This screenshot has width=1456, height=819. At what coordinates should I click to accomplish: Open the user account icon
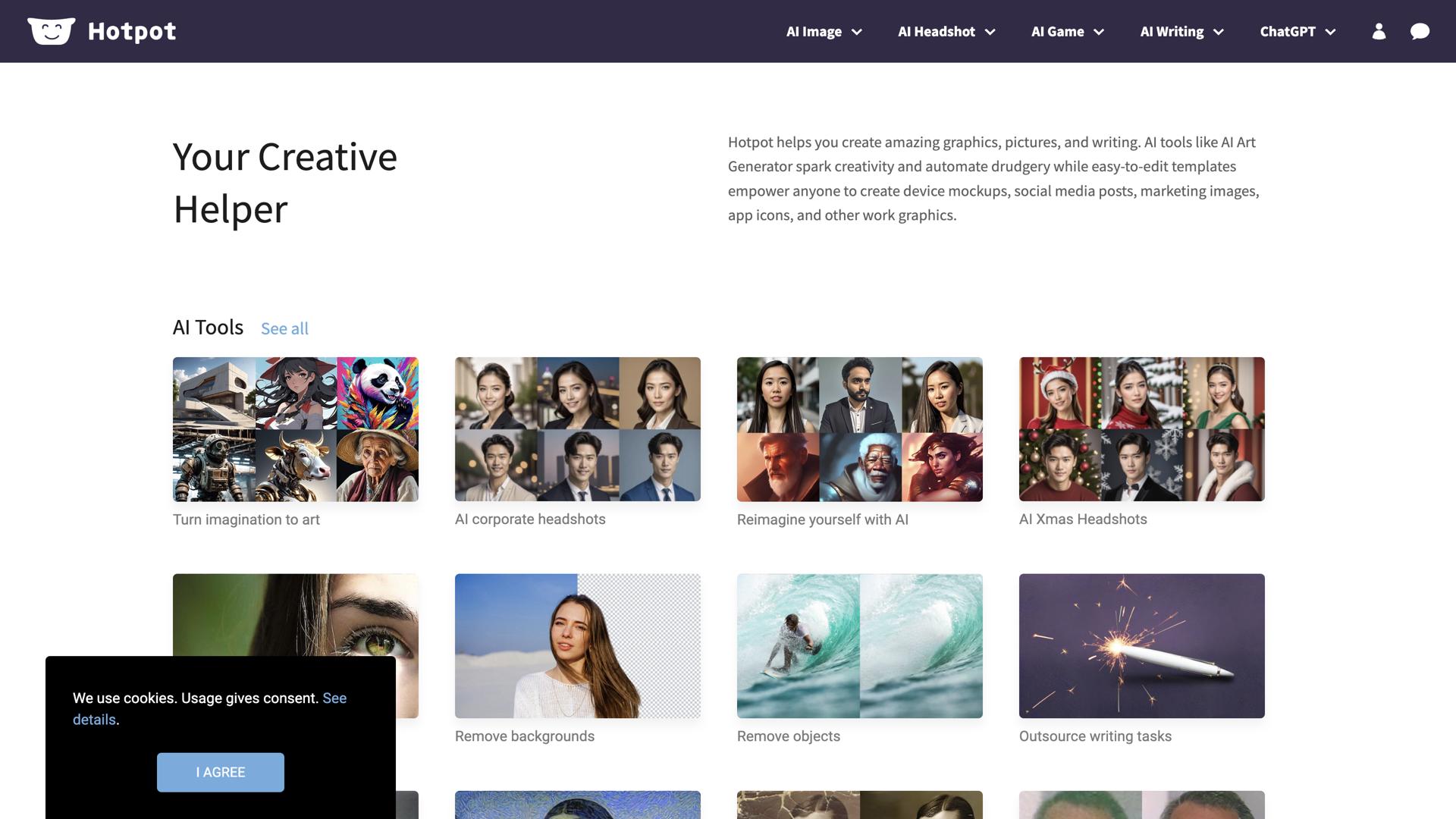pyautogui.click(x=1379, y=31)
